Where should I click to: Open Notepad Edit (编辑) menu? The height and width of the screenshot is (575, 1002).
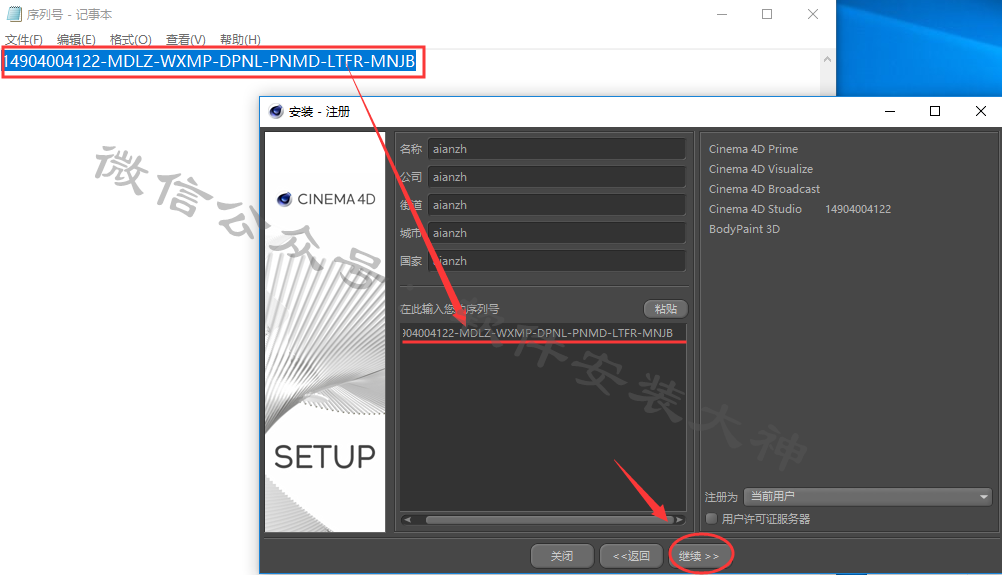tap(76, 40)
